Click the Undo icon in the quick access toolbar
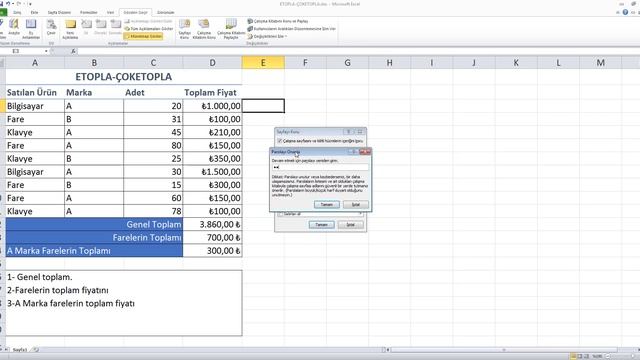Viewport: 640px width, 360px height. (x=8, y=4)
